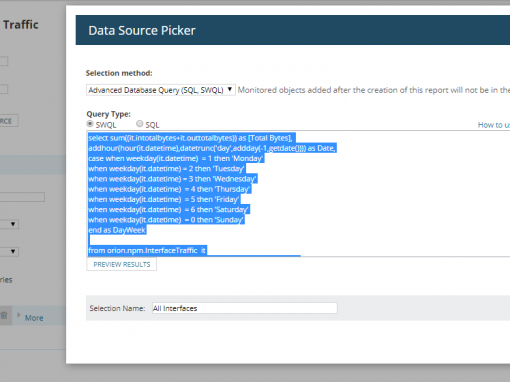Click the query line containing 'Saturday'
Image resolution: width=510 pixels, height=382 pixels.
click(x=169, y=210)
